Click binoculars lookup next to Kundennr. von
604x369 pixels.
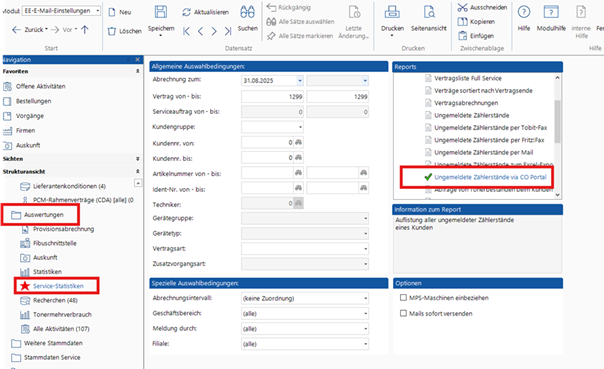[x=299, y=142]
